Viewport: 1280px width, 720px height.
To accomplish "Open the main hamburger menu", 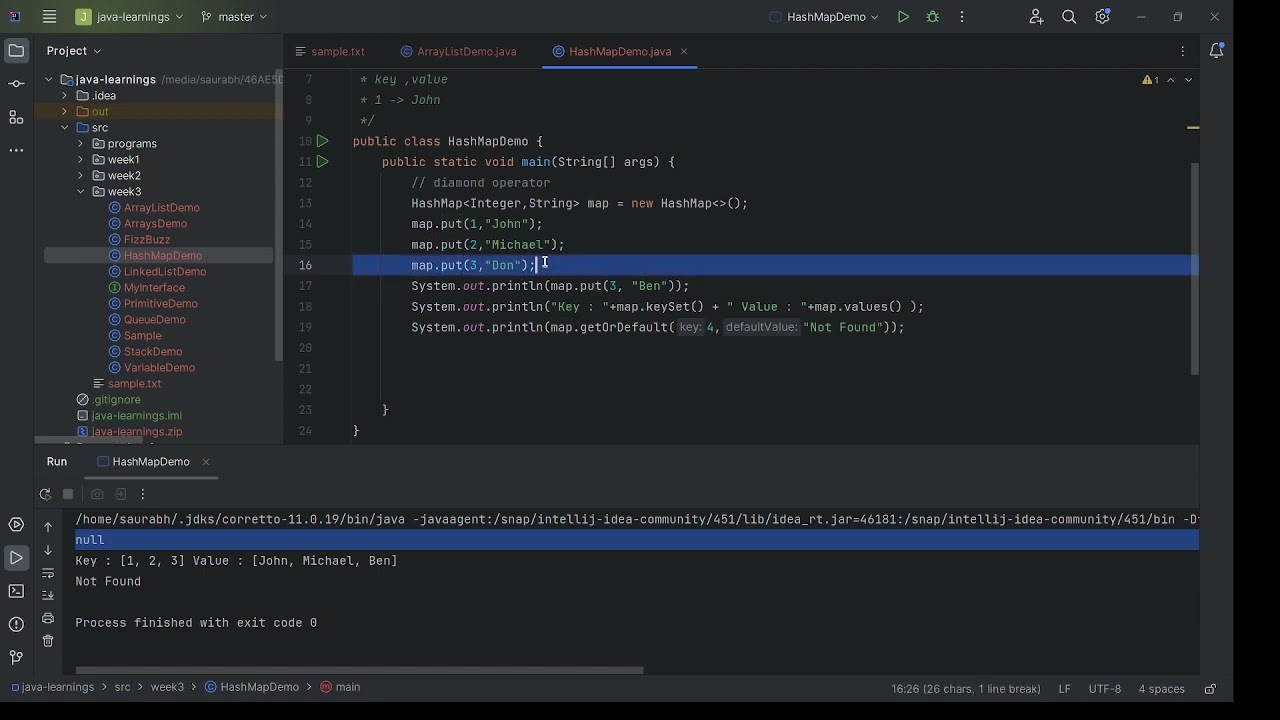I will (x=50, y=17).
